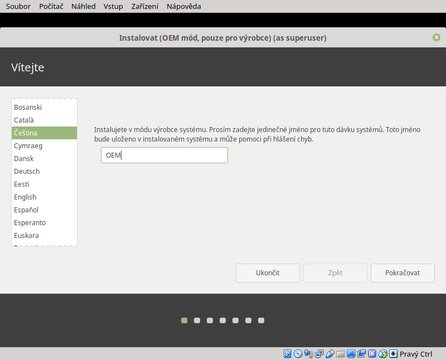Select Dansk in the language list
This screenshot has height=360, width=446.
pos(44,158)
